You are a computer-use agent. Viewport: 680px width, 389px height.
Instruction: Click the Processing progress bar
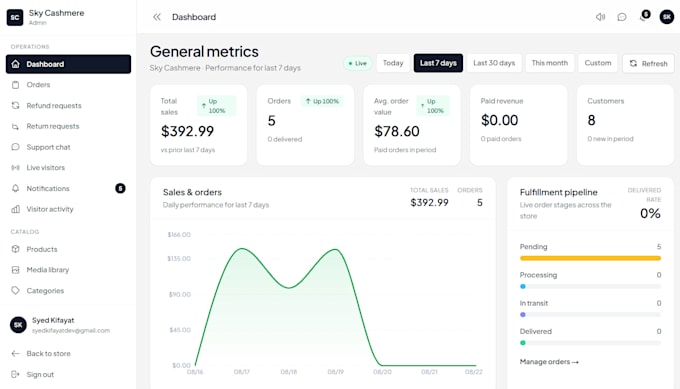pos(590,286)
